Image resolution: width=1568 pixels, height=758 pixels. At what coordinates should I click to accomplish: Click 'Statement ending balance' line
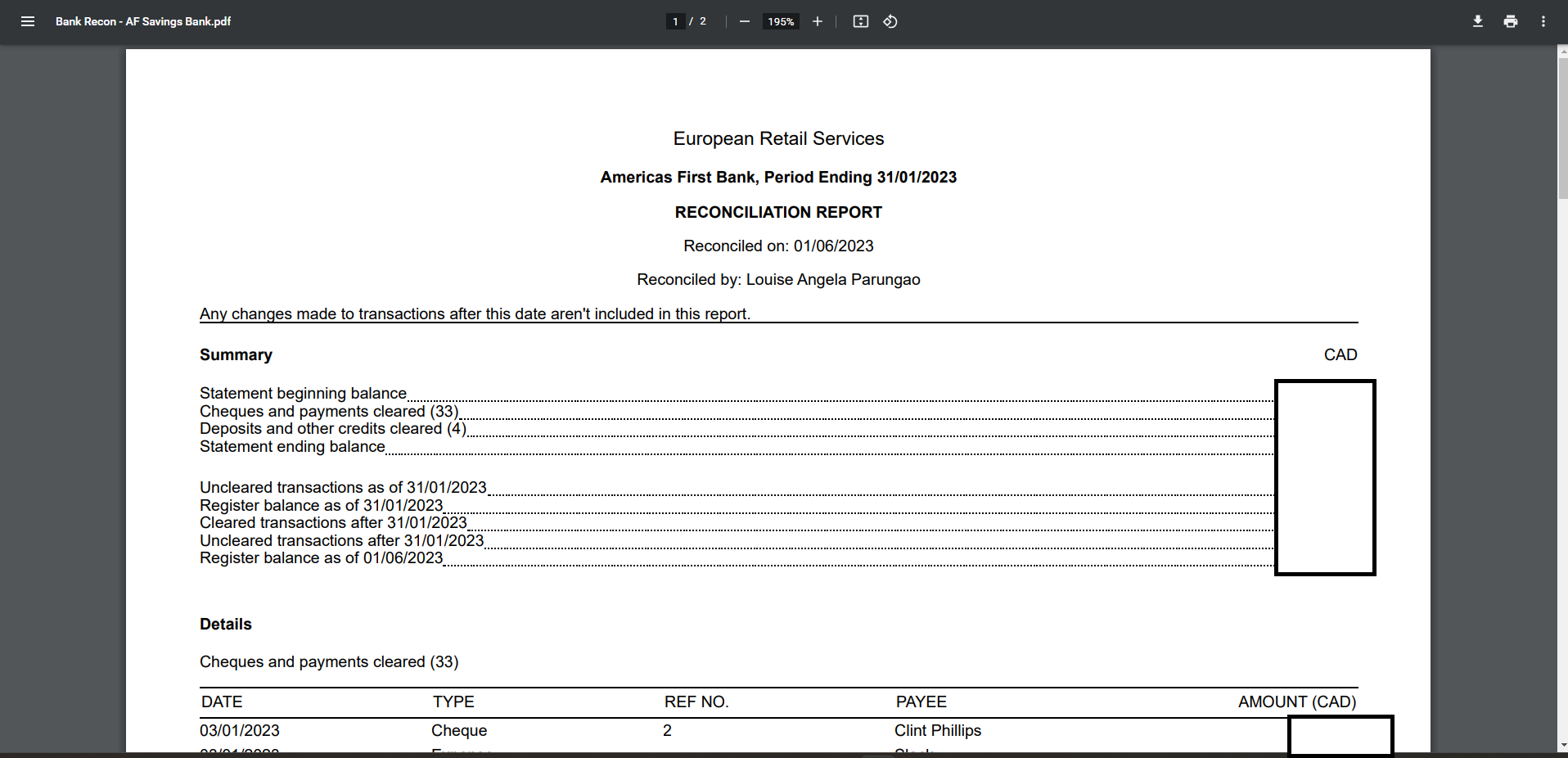pos(292,446)
